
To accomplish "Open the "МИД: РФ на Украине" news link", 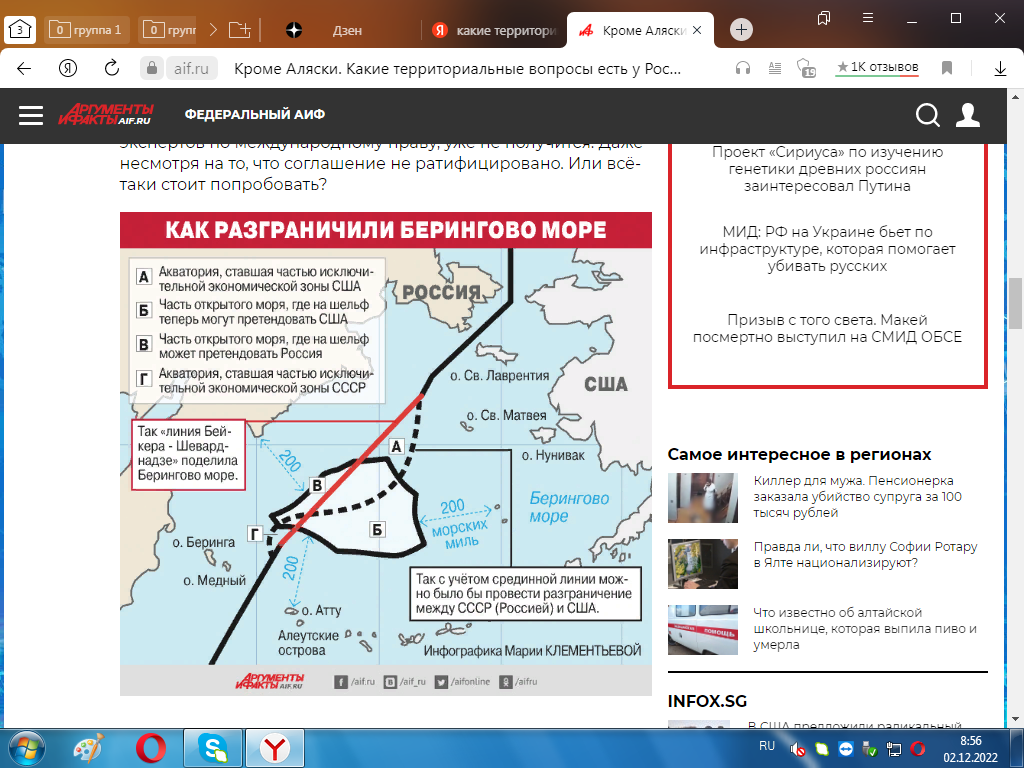I will (x=827, y=249).
